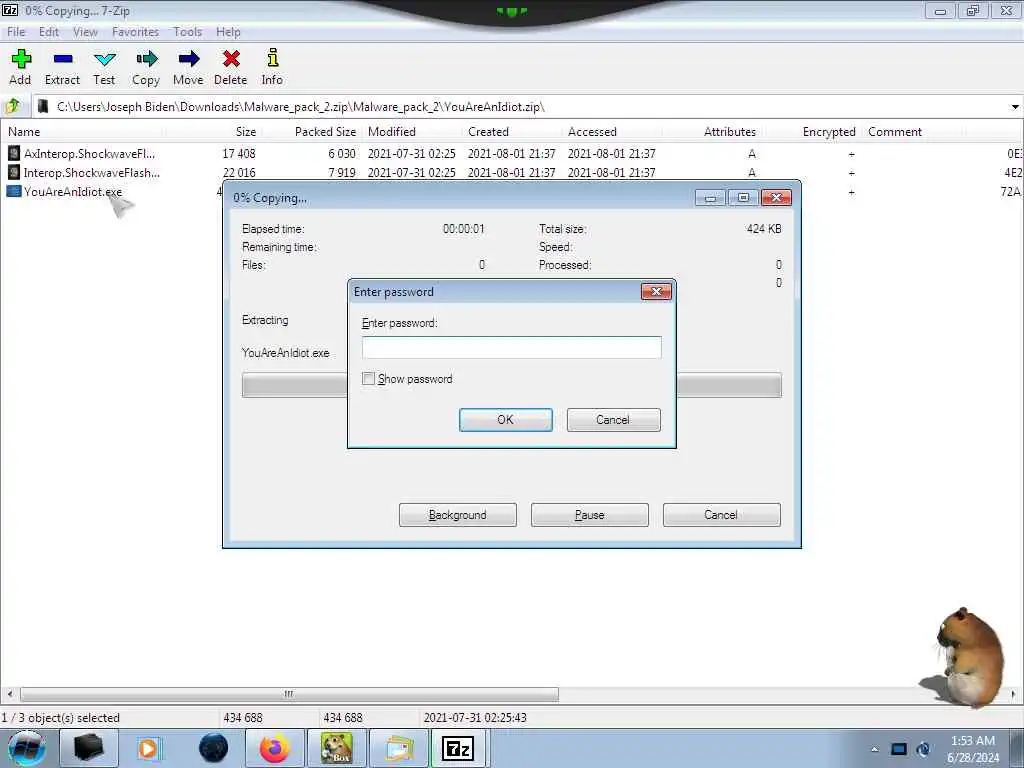Click Cancel in Copying dialog
Viewport: 1024px width, 768px height.
coord(722,515)
